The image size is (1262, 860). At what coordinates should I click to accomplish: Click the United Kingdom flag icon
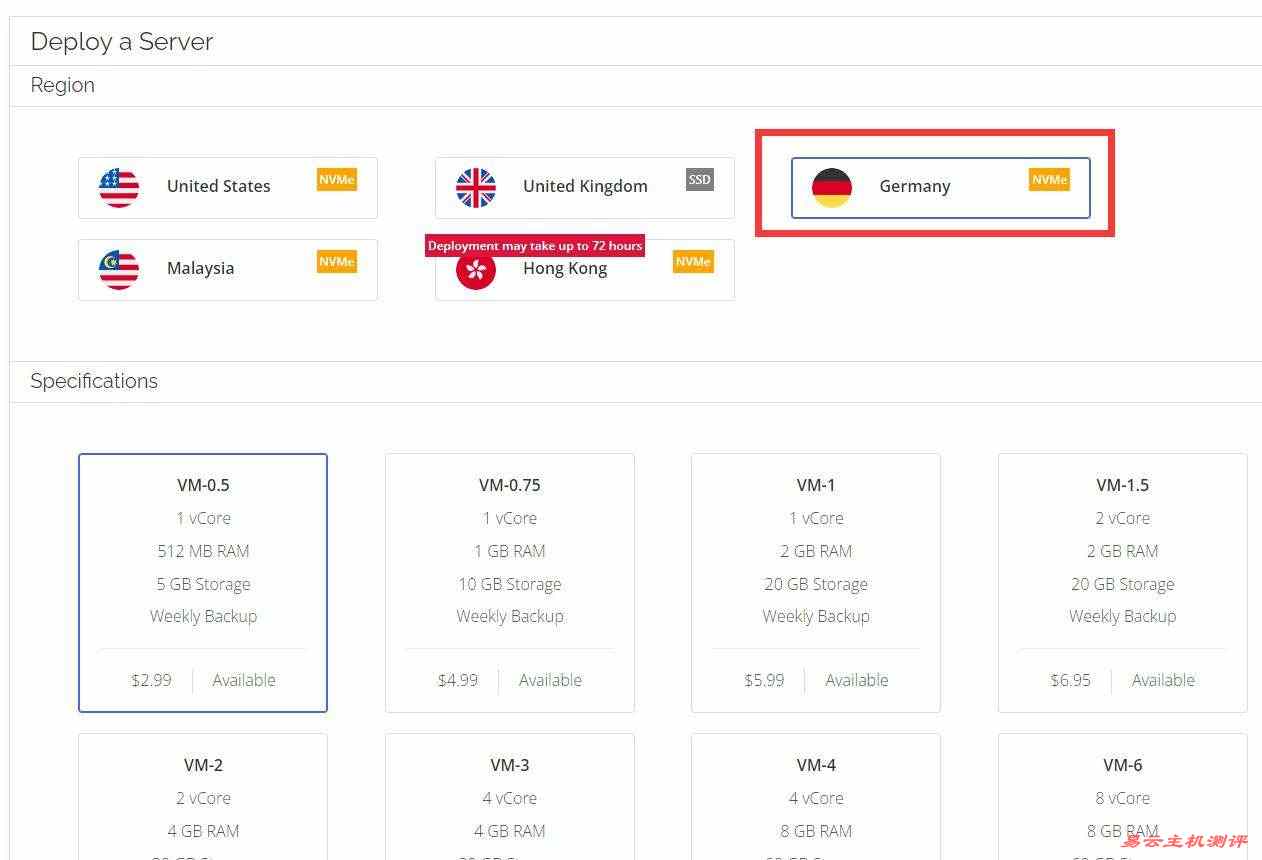pyautogui.click(x=475, y=187)
